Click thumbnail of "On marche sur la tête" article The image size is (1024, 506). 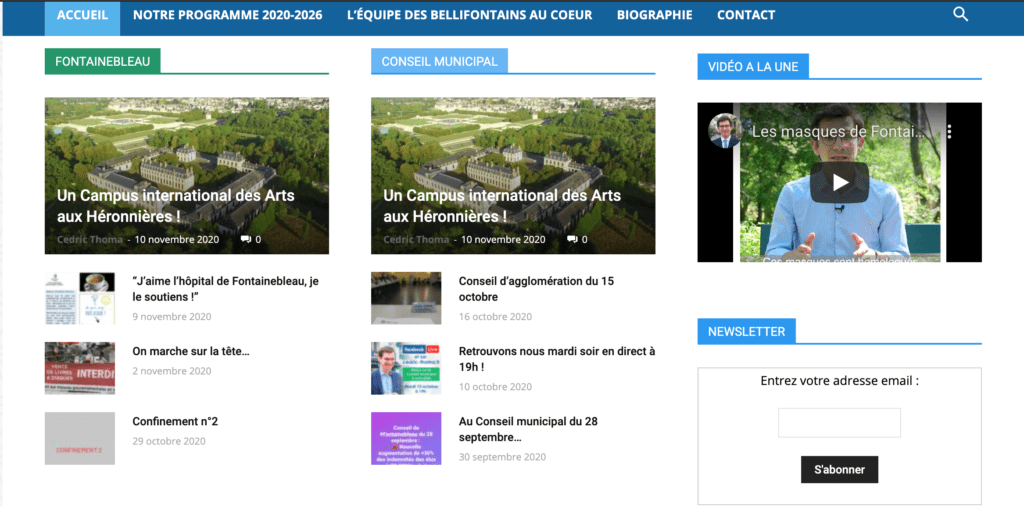pos(80,368)
